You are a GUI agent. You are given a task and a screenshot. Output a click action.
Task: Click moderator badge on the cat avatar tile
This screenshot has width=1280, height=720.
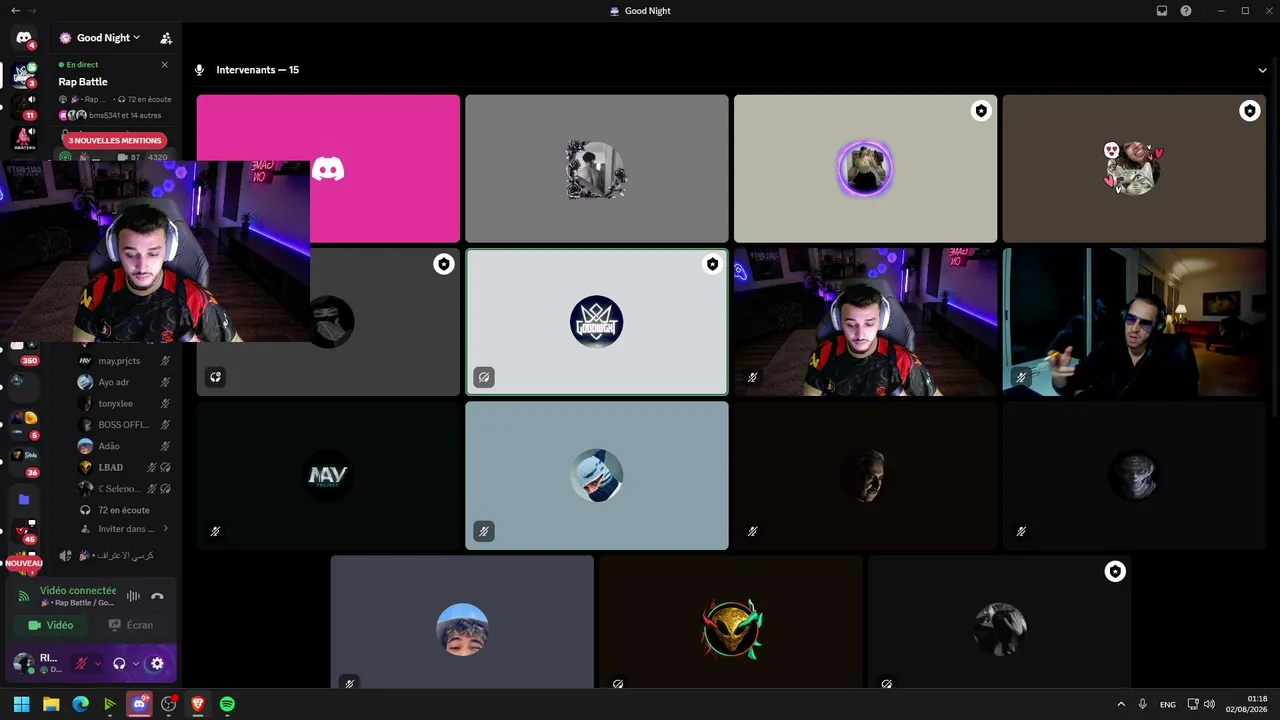click(1249, 111)
